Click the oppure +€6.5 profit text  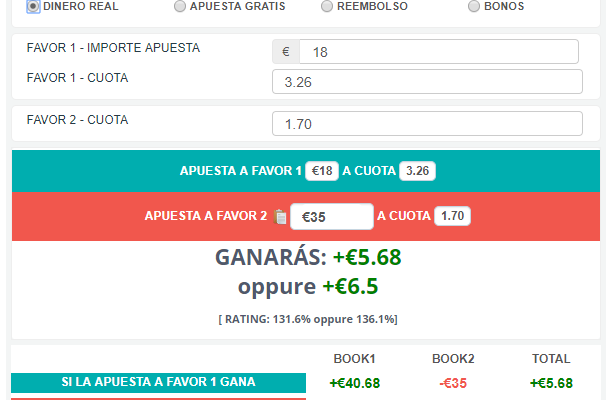pos(308,286)
